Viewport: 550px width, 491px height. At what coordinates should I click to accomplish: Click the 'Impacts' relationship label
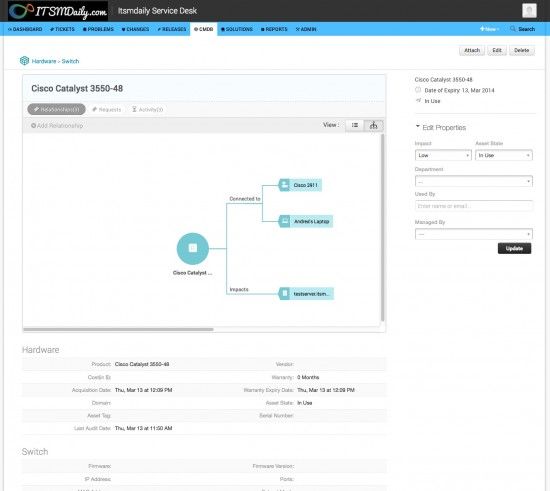pos(239,289)
